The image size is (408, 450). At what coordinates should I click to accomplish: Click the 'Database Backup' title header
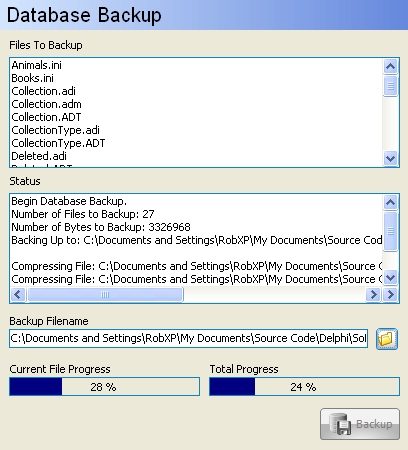[84, 15]
